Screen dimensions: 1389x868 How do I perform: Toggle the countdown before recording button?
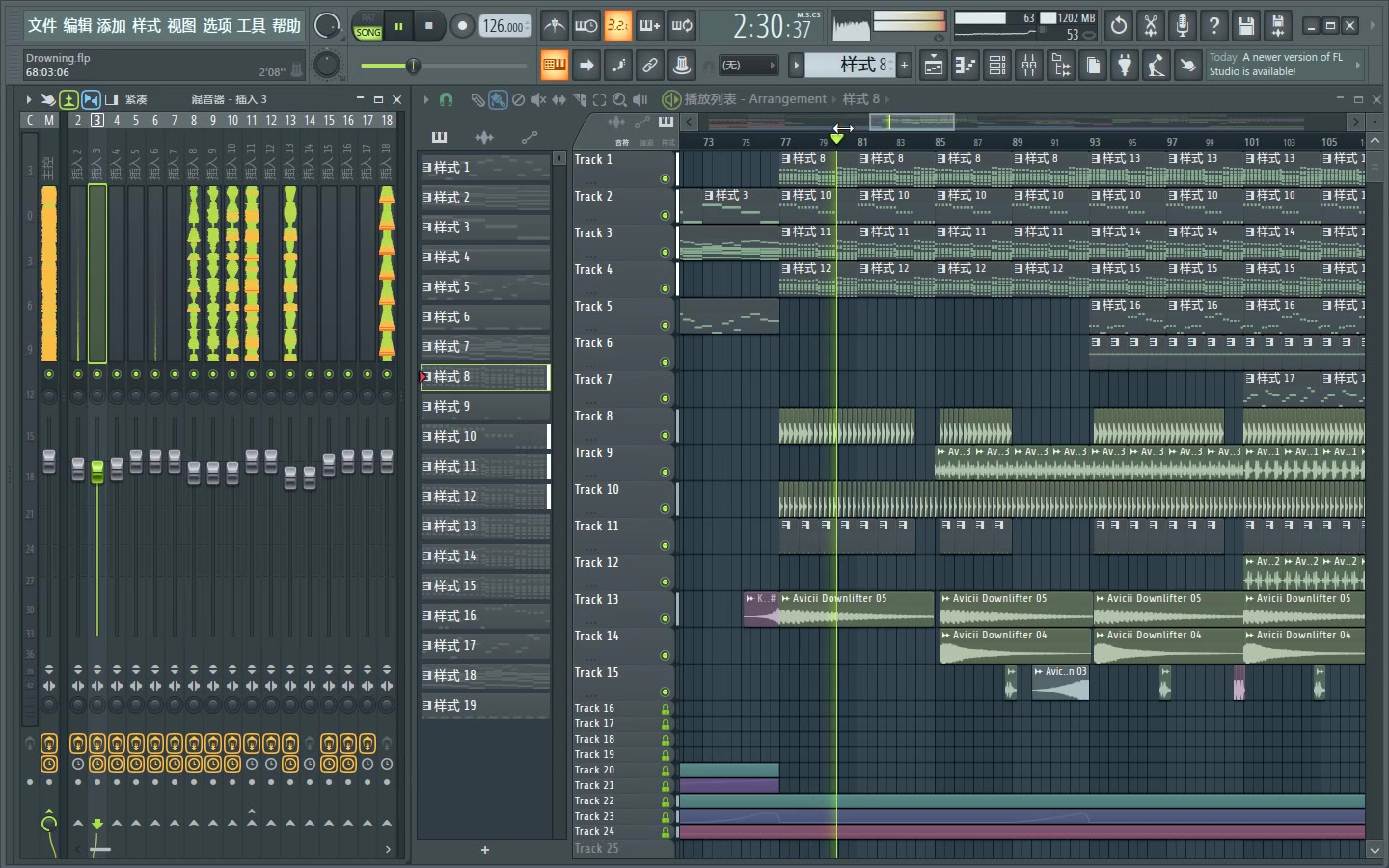[x=618, y=26]
